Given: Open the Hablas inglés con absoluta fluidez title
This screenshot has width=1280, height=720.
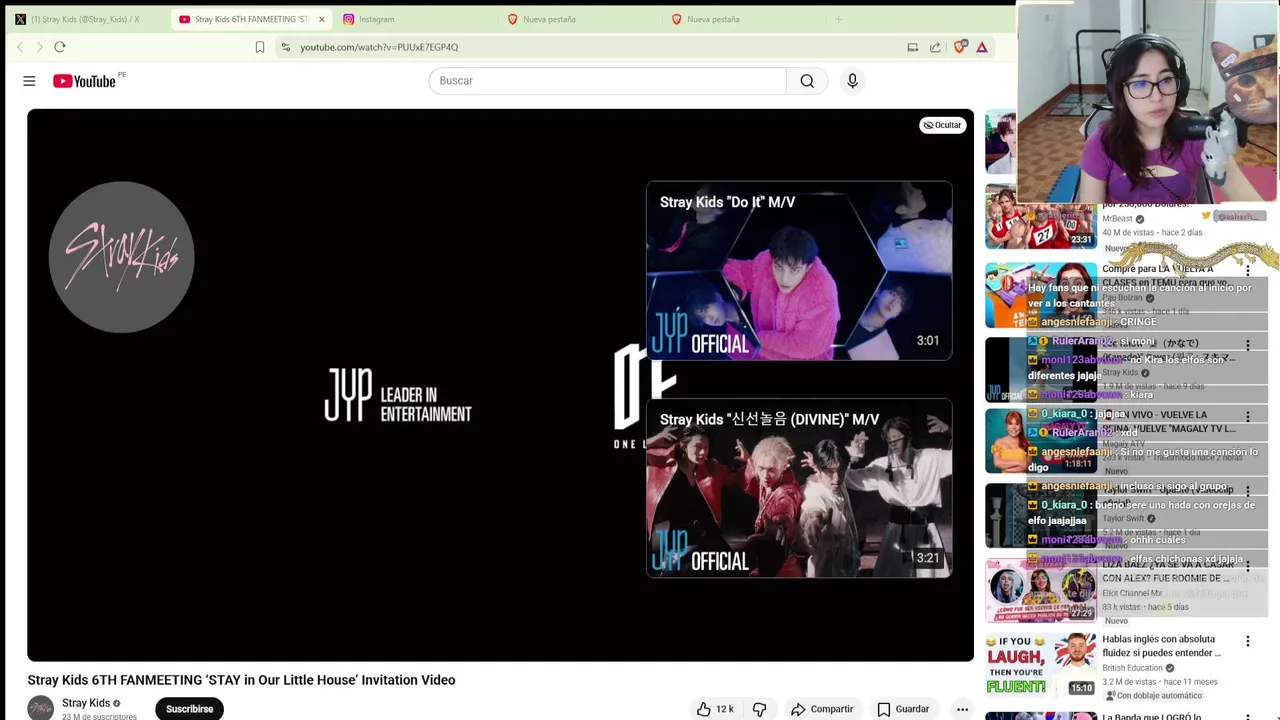Looking at the screenshot, I should click(x=1161, y=646).
